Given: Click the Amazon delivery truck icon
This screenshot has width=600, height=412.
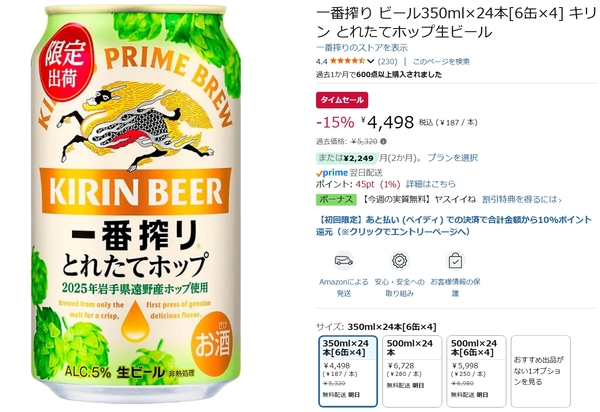Looking at the screenshot, I should tap(343, 261).
